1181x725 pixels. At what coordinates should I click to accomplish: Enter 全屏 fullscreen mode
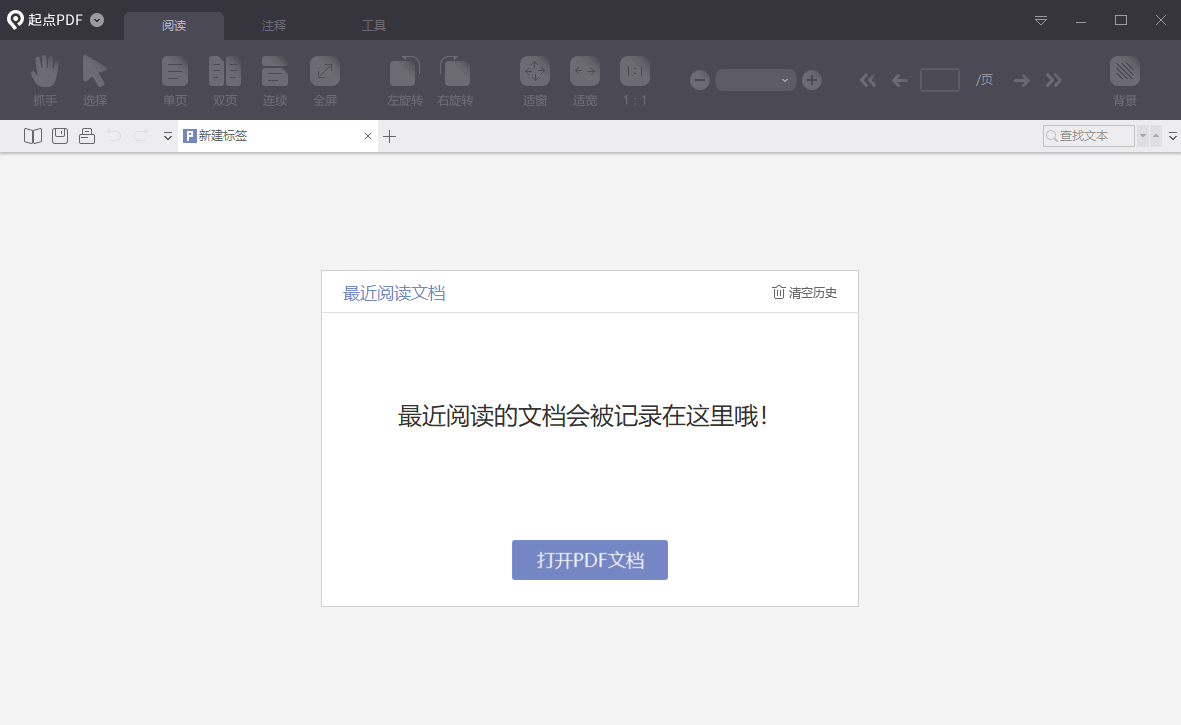click(325, 80)
